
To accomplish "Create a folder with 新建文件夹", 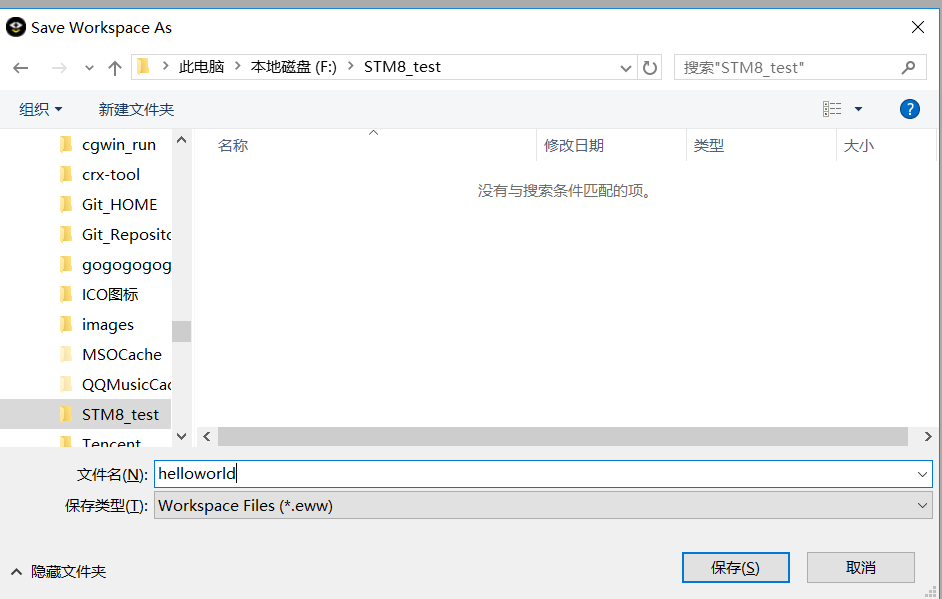I will coord(136,109).
